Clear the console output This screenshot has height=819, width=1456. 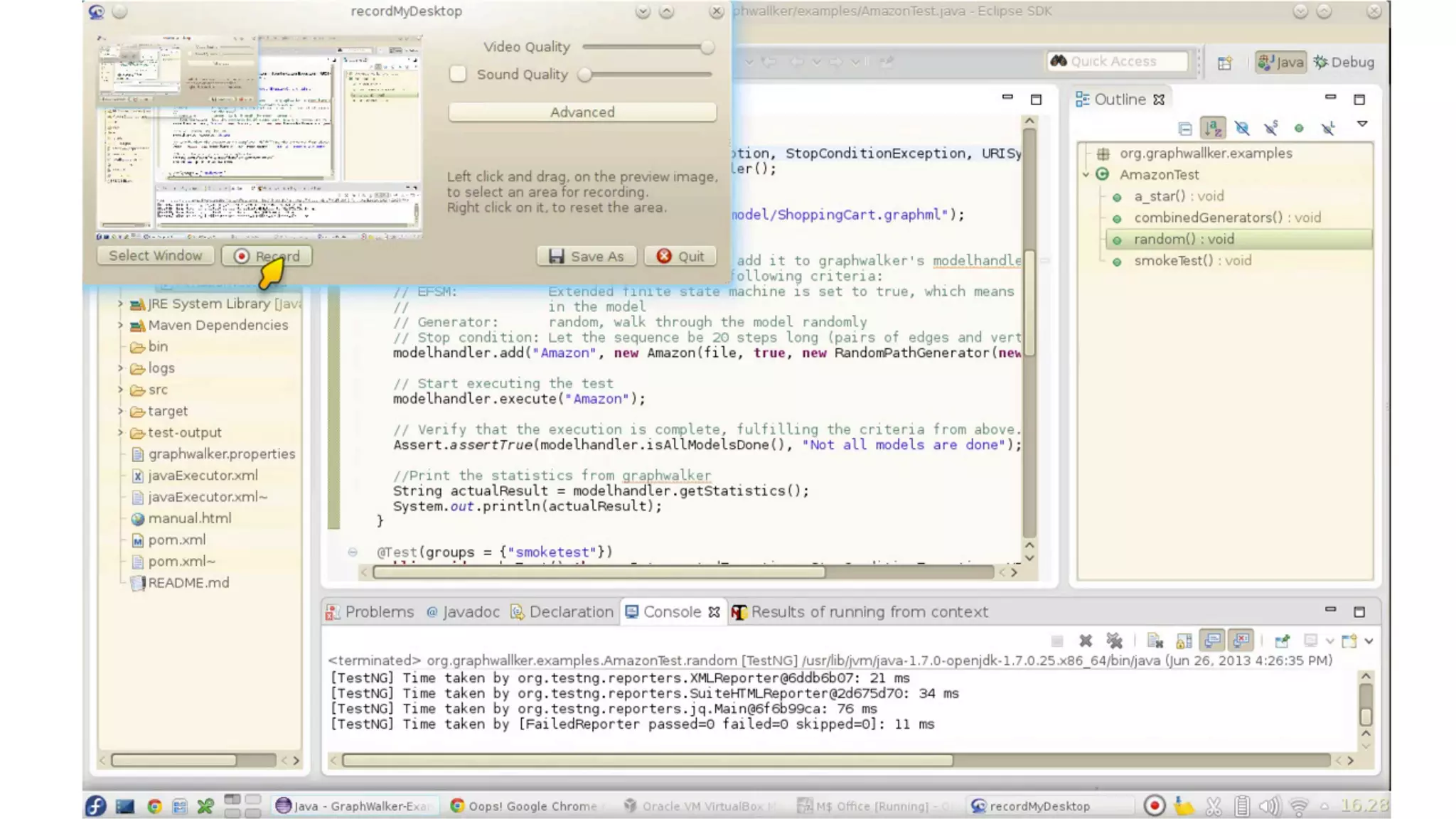pos(1155,641)
